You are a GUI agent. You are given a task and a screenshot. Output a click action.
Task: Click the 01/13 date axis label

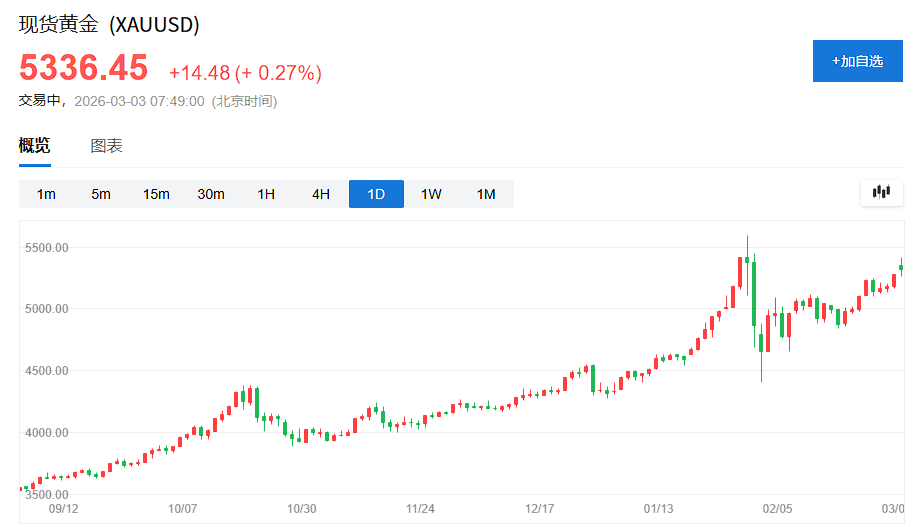pos(658,508)
